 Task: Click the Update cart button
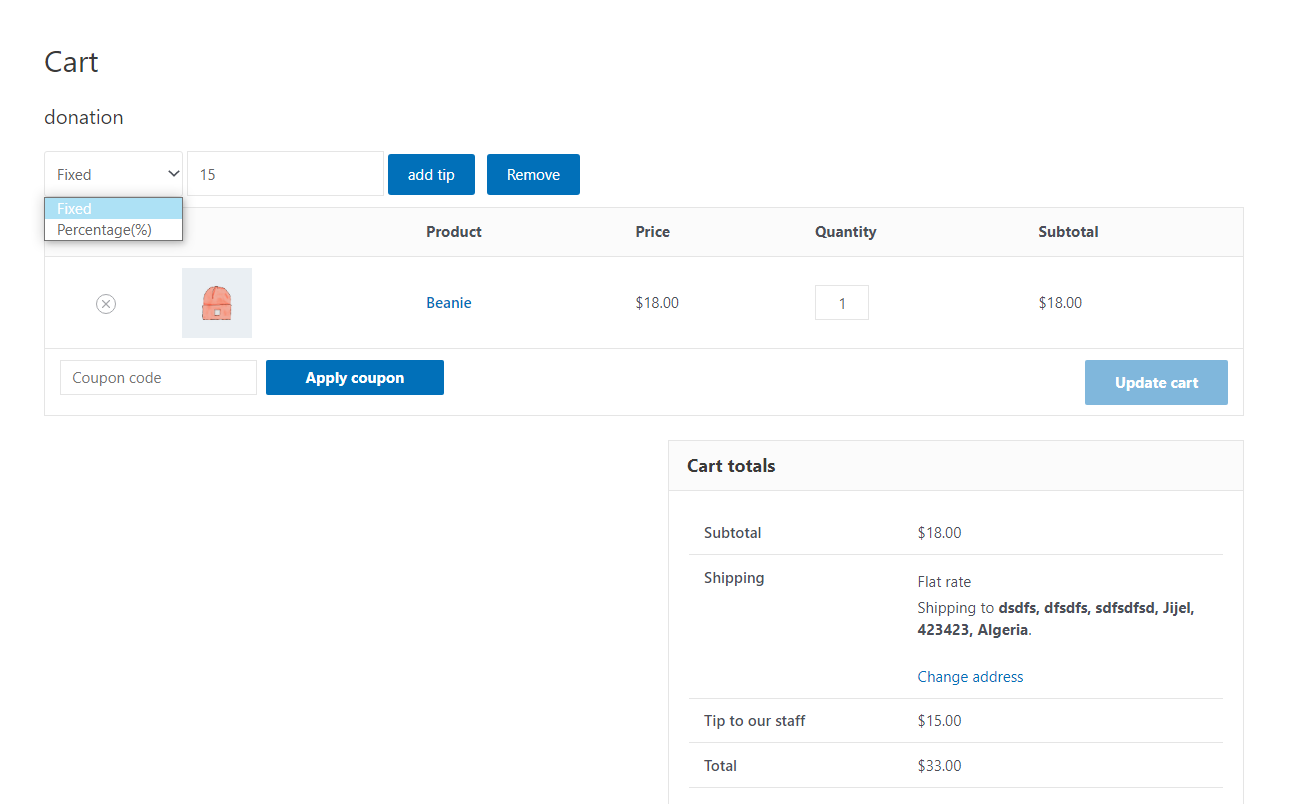(x=1156, y=383)
